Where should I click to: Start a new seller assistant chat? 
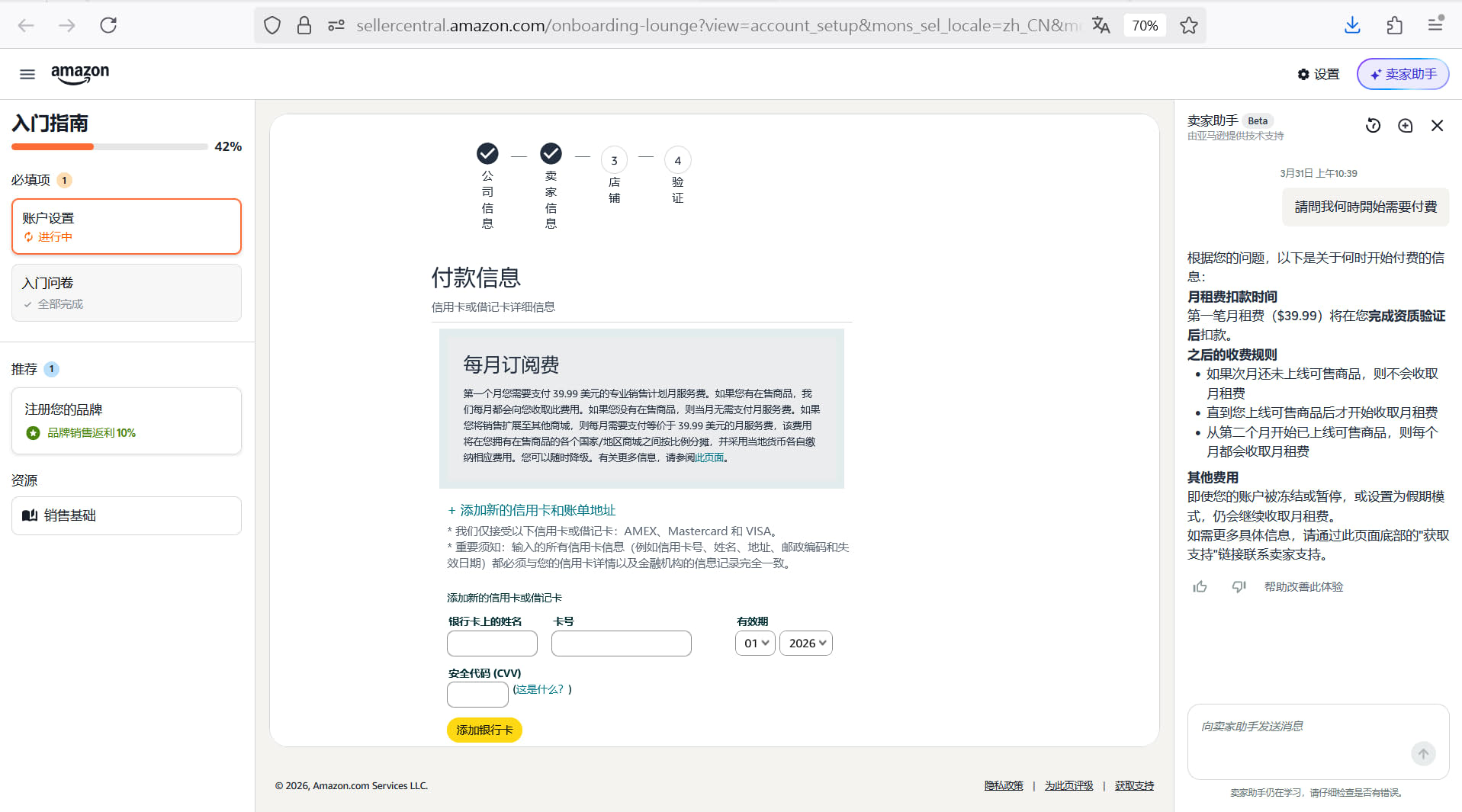(1405, 125)
